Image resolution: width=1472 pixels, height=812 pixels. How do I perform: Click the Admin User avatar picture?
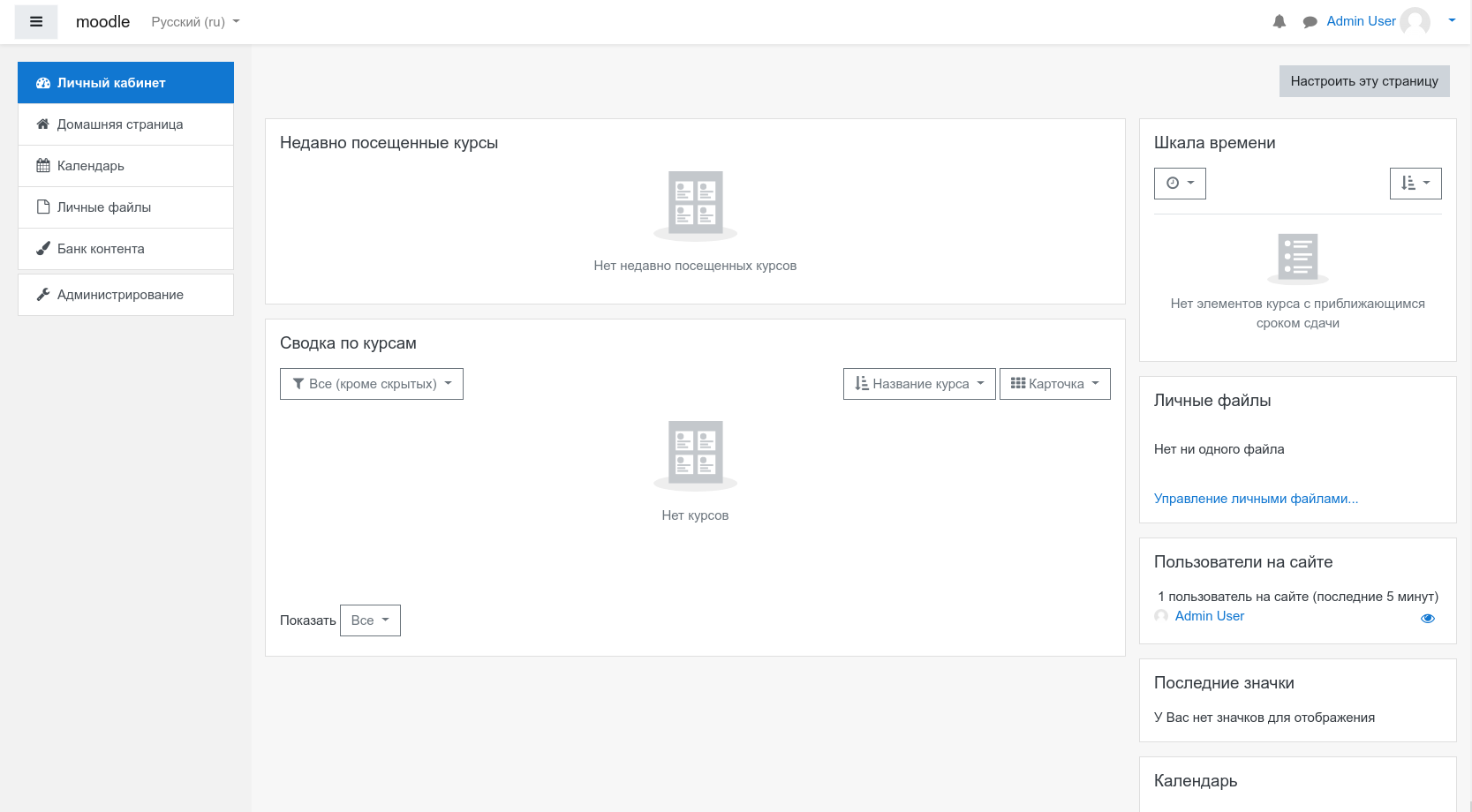[x=1415, y=22]
